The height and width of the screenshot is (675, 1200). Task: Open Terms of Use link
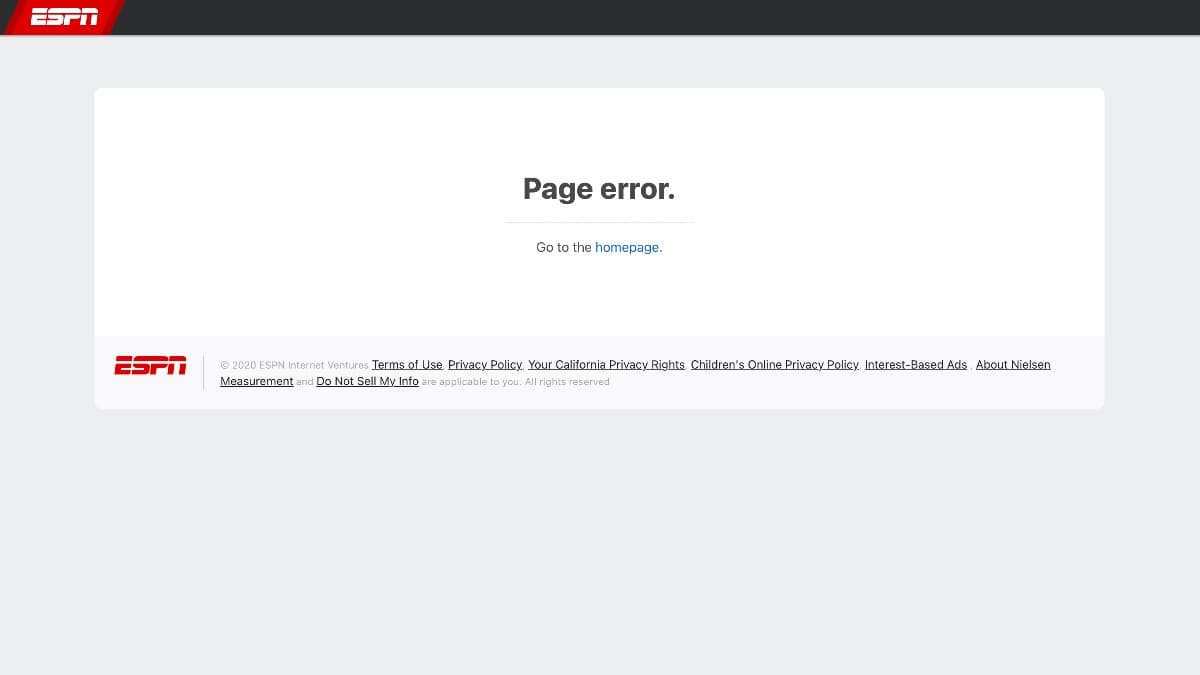click(407, 365)
